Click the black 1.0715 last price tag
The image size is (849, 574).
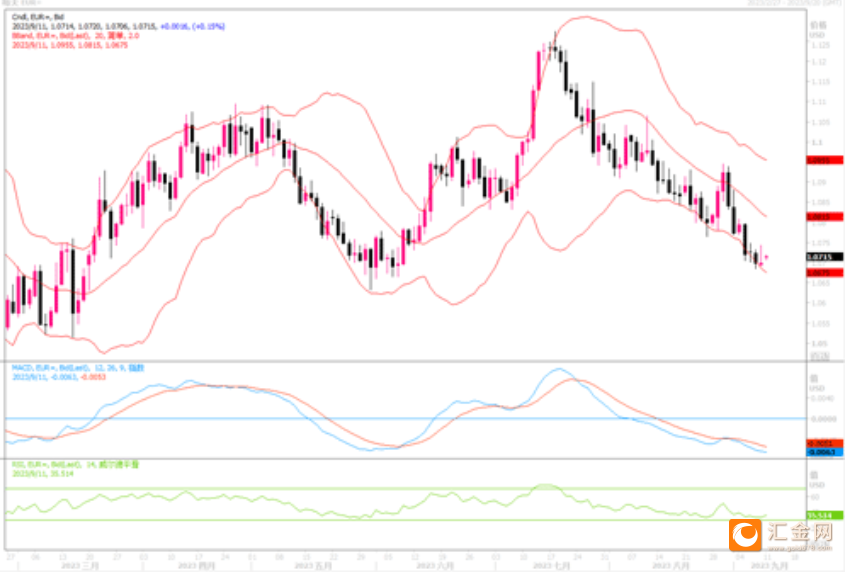[824, 257]
